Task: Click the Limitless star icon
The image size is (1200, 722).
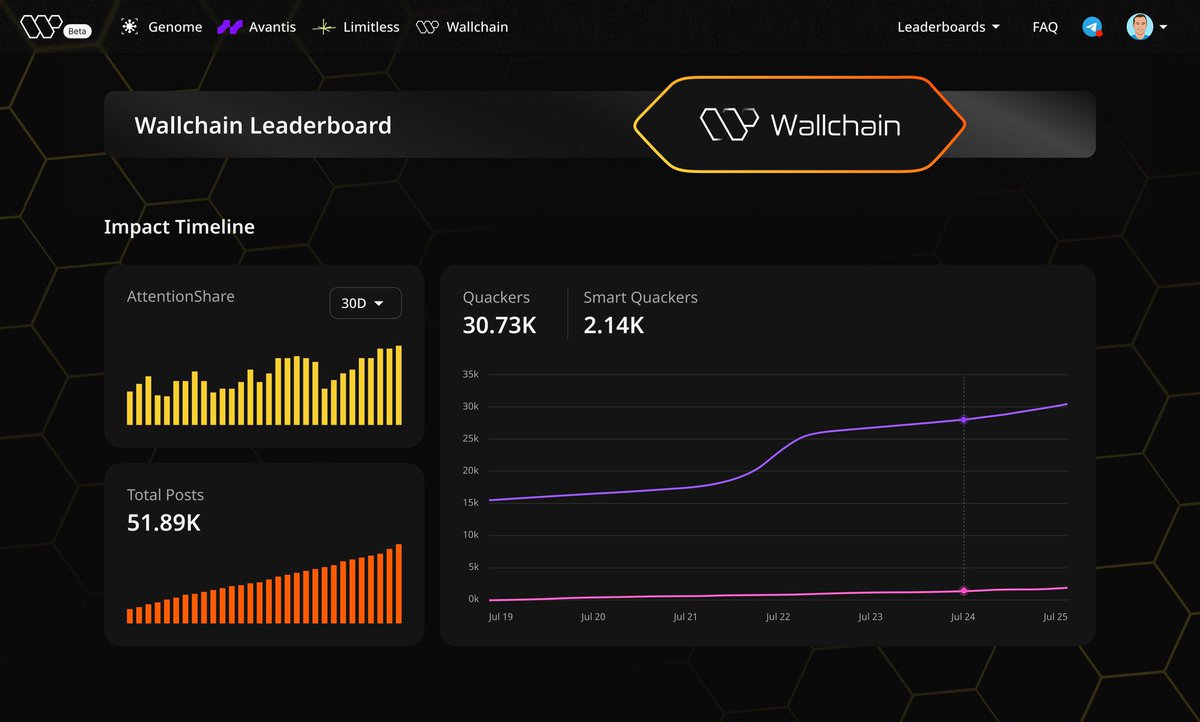Action: 324,27
